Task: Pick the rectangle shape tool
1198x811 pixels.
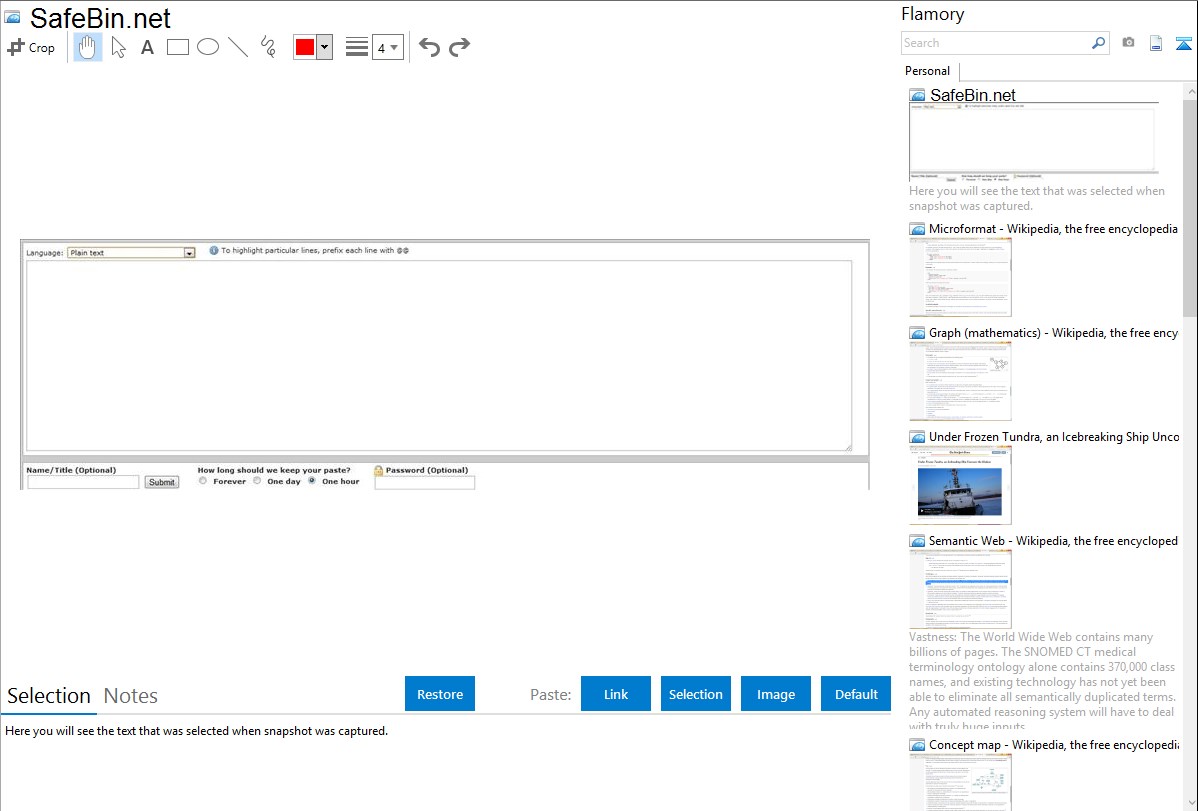Action: point(177,47)
